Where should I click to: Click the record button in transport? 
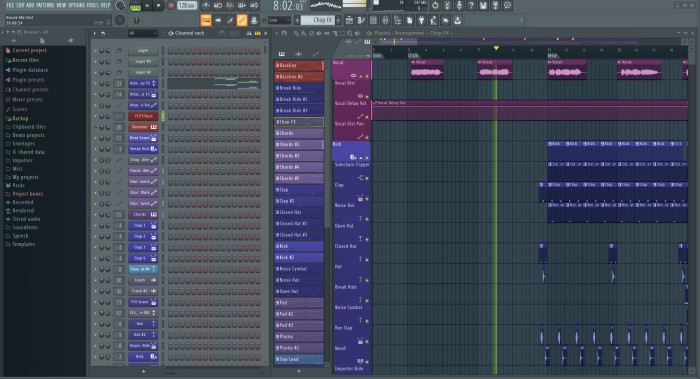tap(171, 6)
